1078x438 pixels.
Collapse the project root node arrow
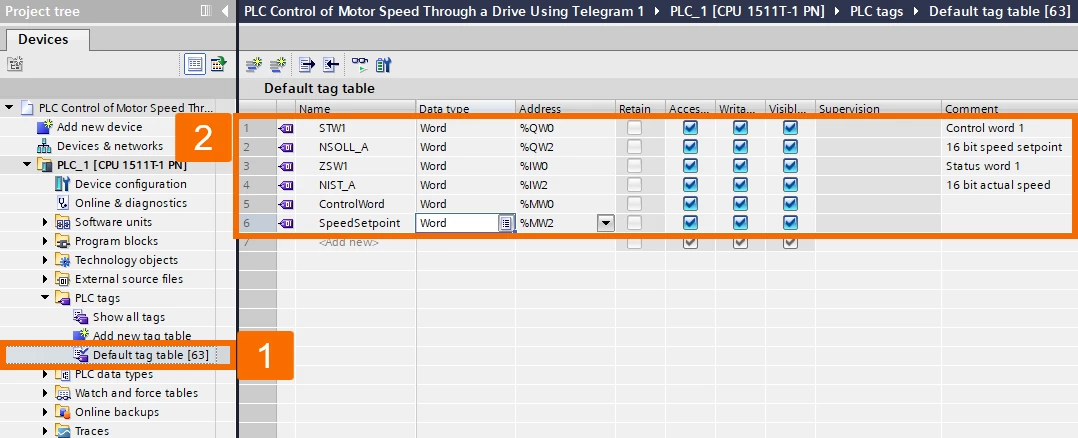pyautogui.click(x=9, y=107)
